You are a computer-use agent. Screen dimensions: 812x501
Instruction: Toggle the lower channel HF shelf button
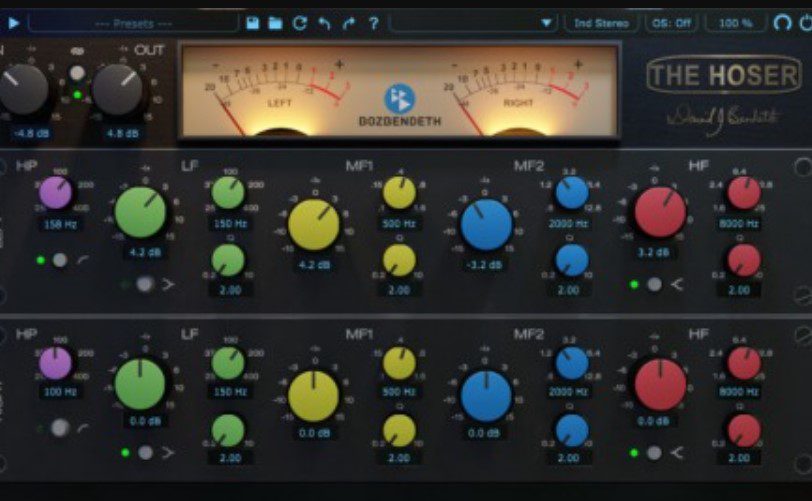point(655,453)
